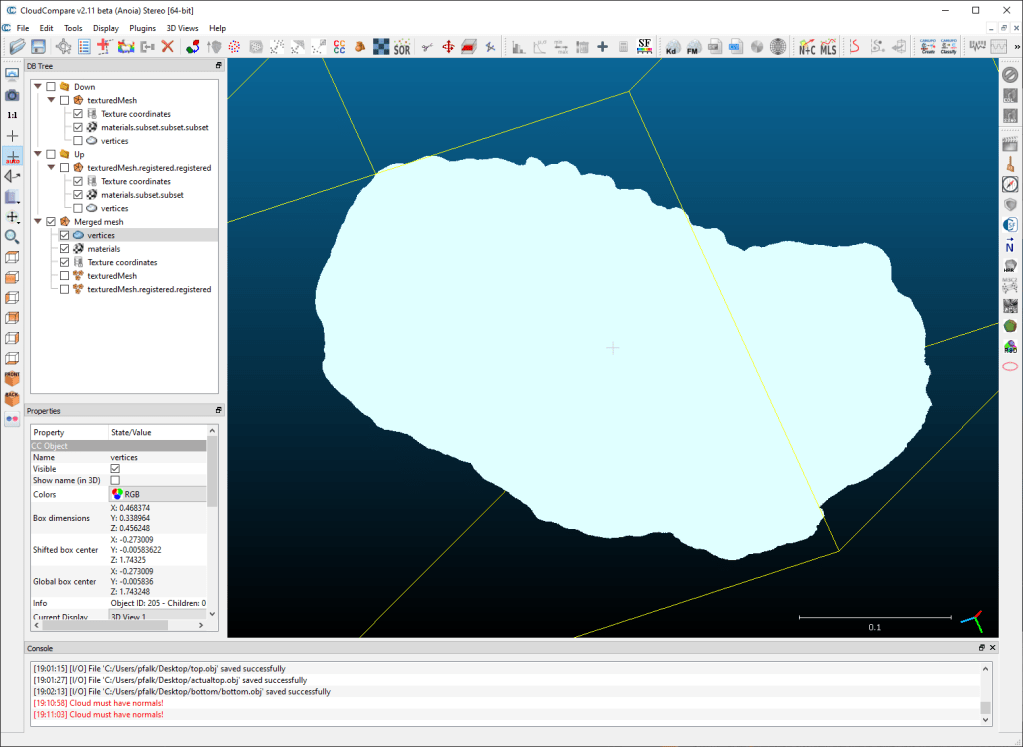
Task: Enable the Down folder checkbox
Action: coord(51,87)
